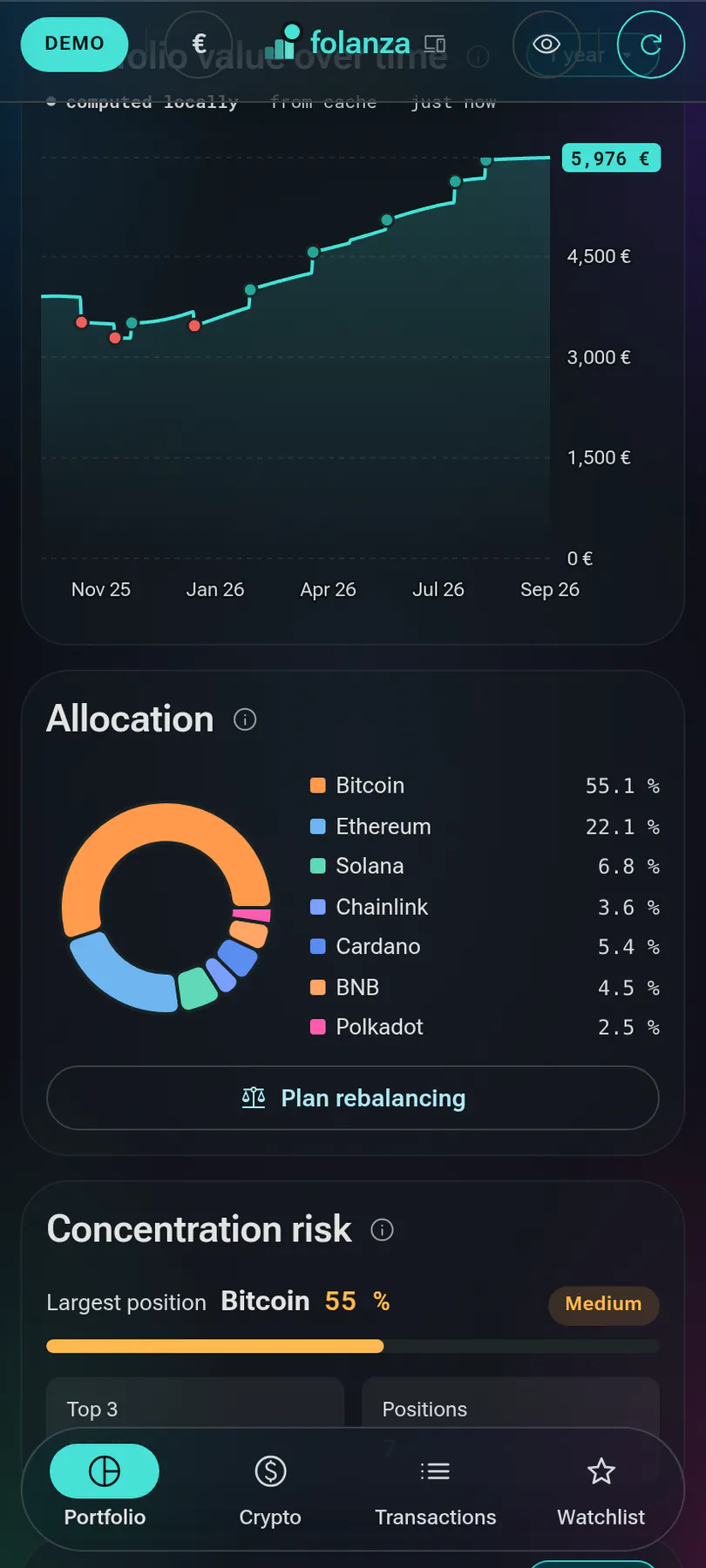Image resolution: width=706 pixels, height=1568 pixels.
Task: Click the folanza logo
Action: [337, 43]
